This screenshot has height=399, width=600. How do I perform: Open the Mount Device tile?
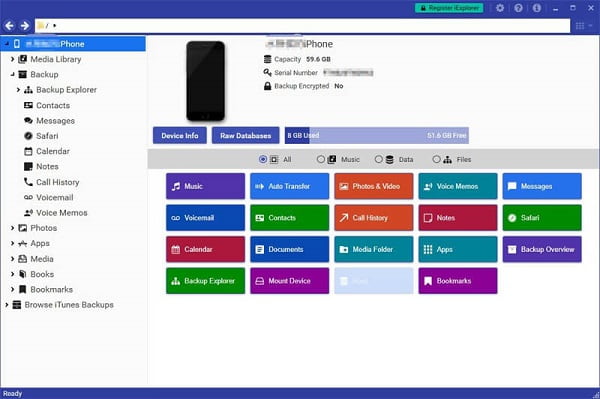click(290, 281)
